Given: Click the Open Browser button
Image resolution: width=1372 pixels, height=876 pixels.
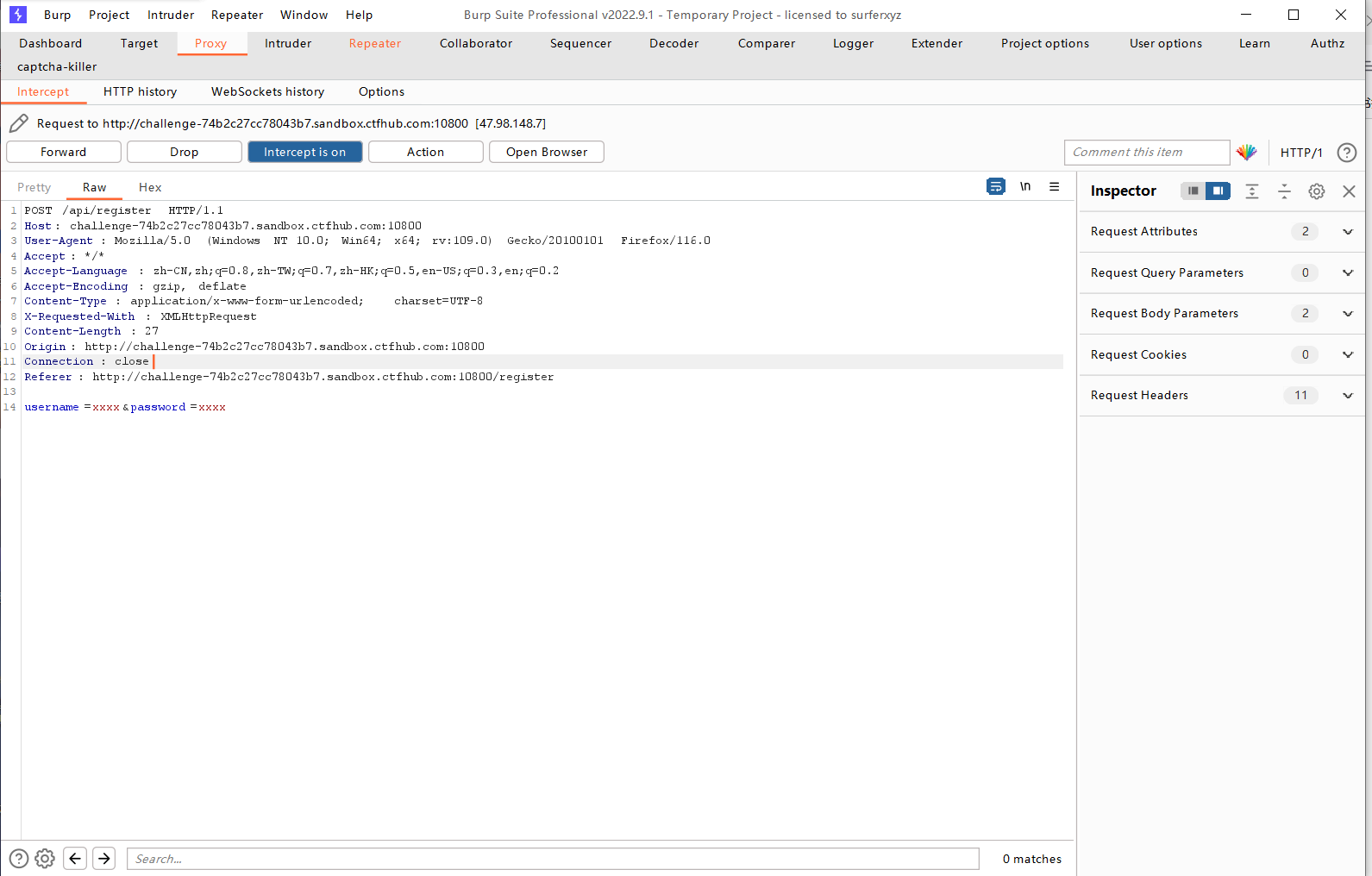Looking at the screenshot, I should [x=547, y=152].
